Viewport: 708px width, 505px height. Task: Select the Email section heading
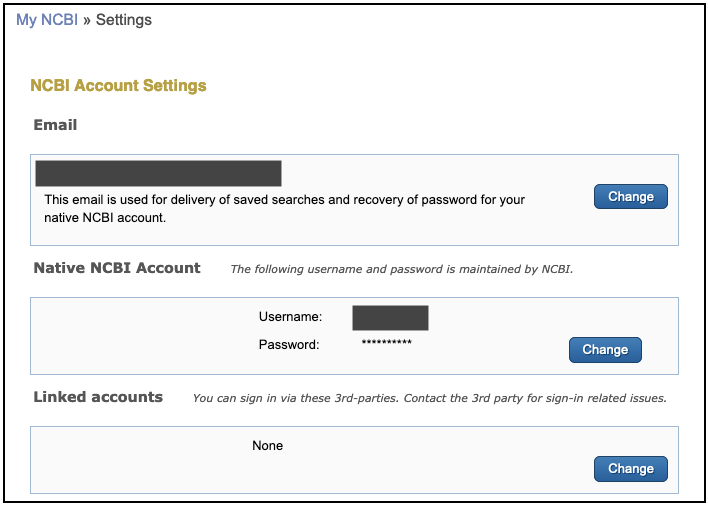[x=55, y=125]
